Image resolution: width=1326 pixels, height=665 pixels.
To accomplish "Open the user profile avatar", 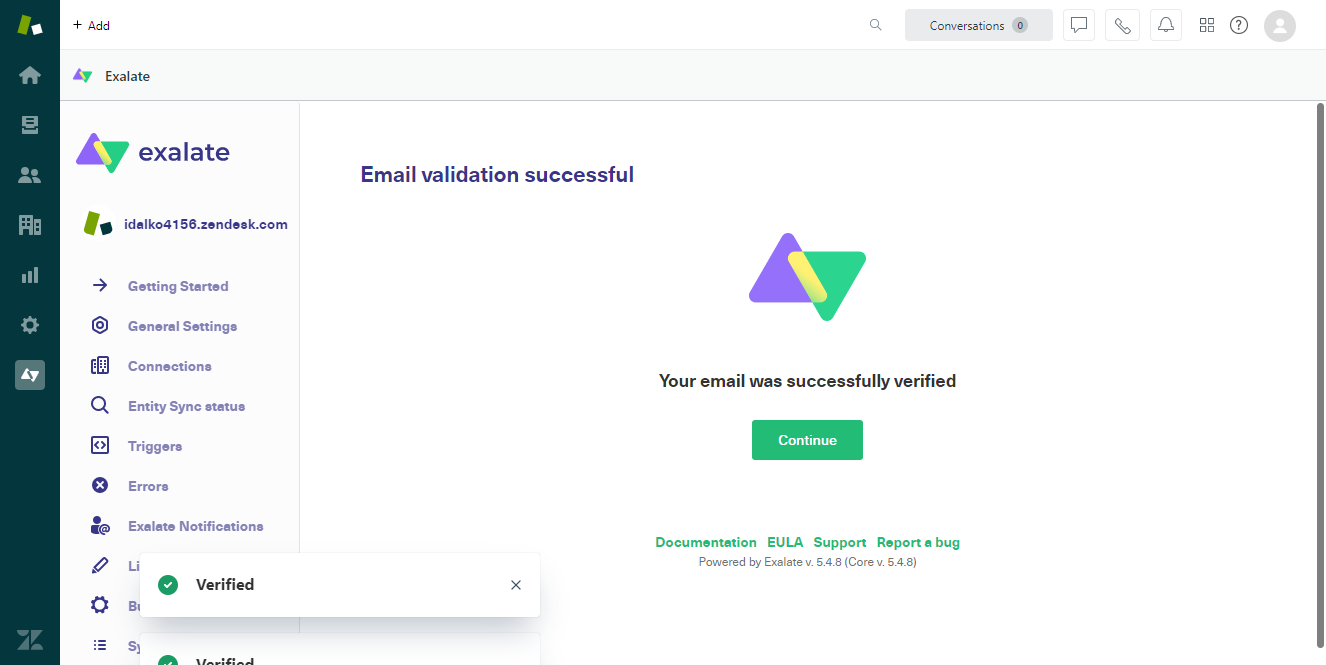I will click(x=1280, y=25).
